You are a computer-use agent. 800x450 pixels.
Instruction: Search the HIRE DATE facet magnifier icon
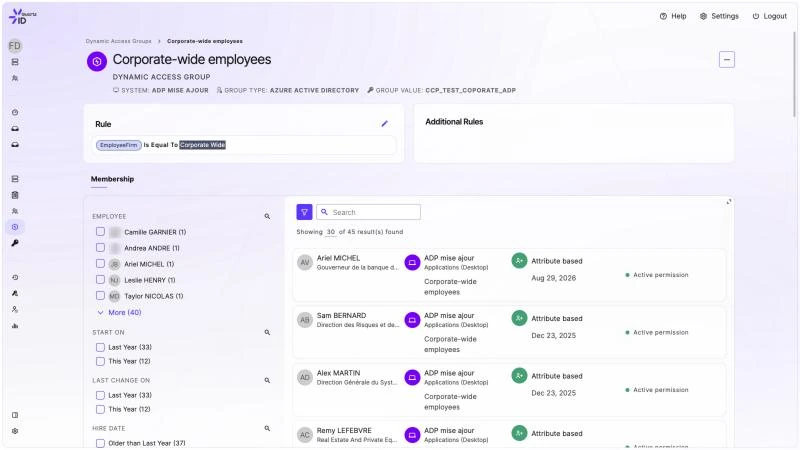coord(267,428)
